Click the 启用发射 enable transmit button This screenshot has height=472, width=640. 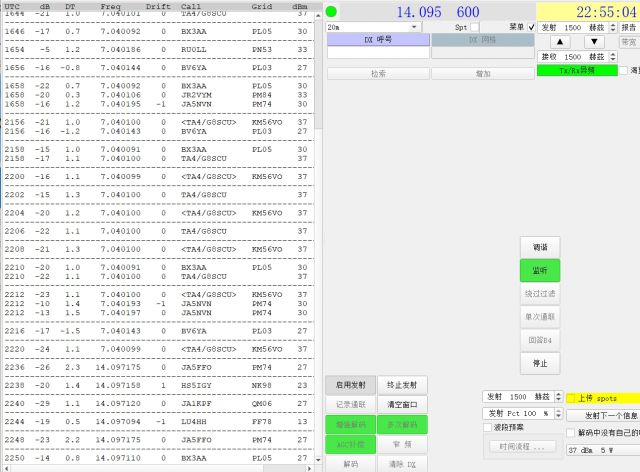click(350, 385)
